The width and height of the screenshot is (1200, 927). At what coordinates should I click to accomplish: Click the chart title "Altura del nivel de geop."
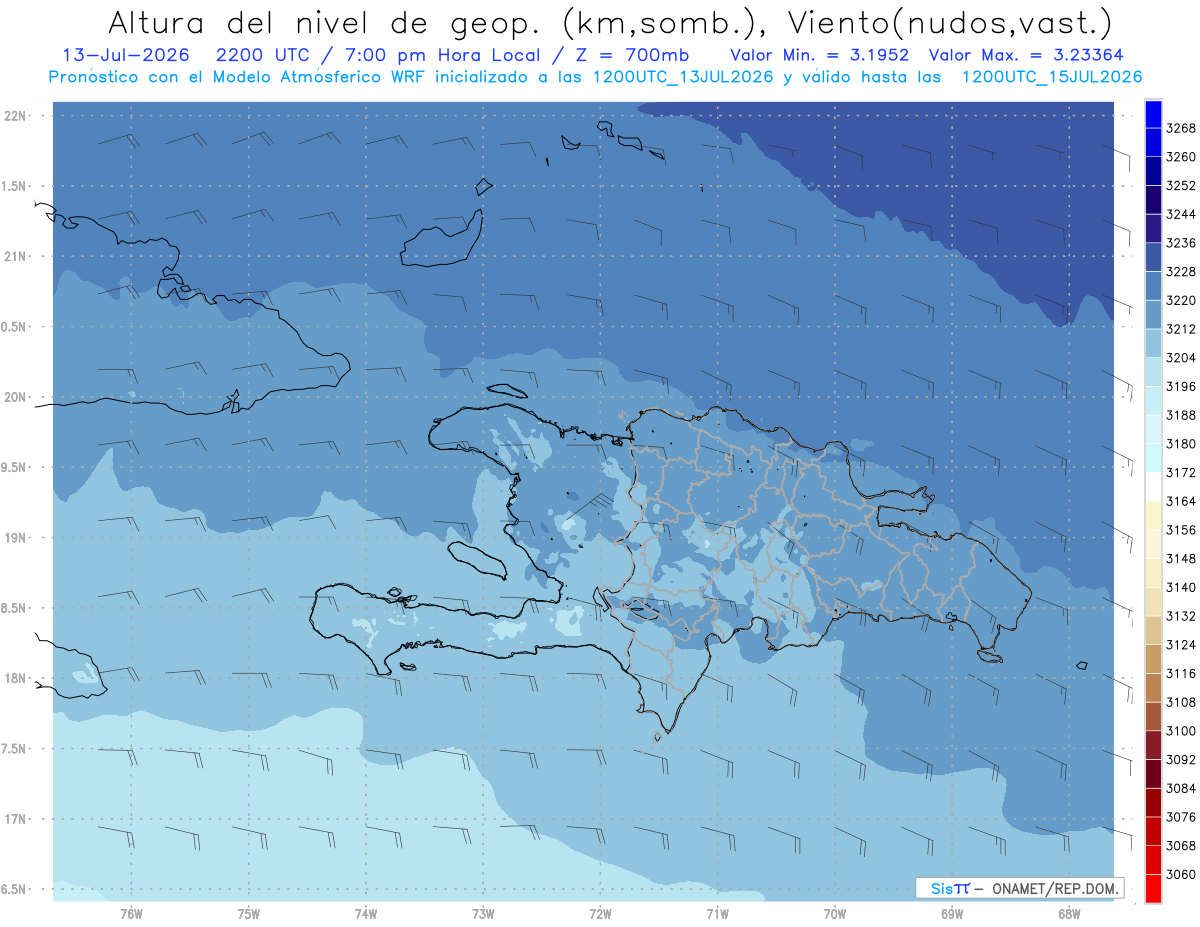coord(325,22)
